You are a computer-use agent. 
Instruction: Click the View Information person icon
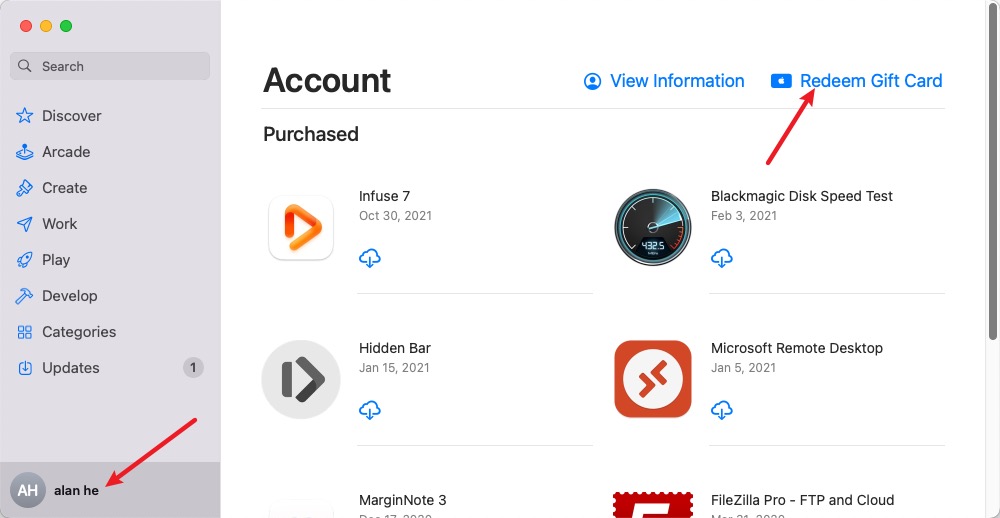[x=592, y=82]
